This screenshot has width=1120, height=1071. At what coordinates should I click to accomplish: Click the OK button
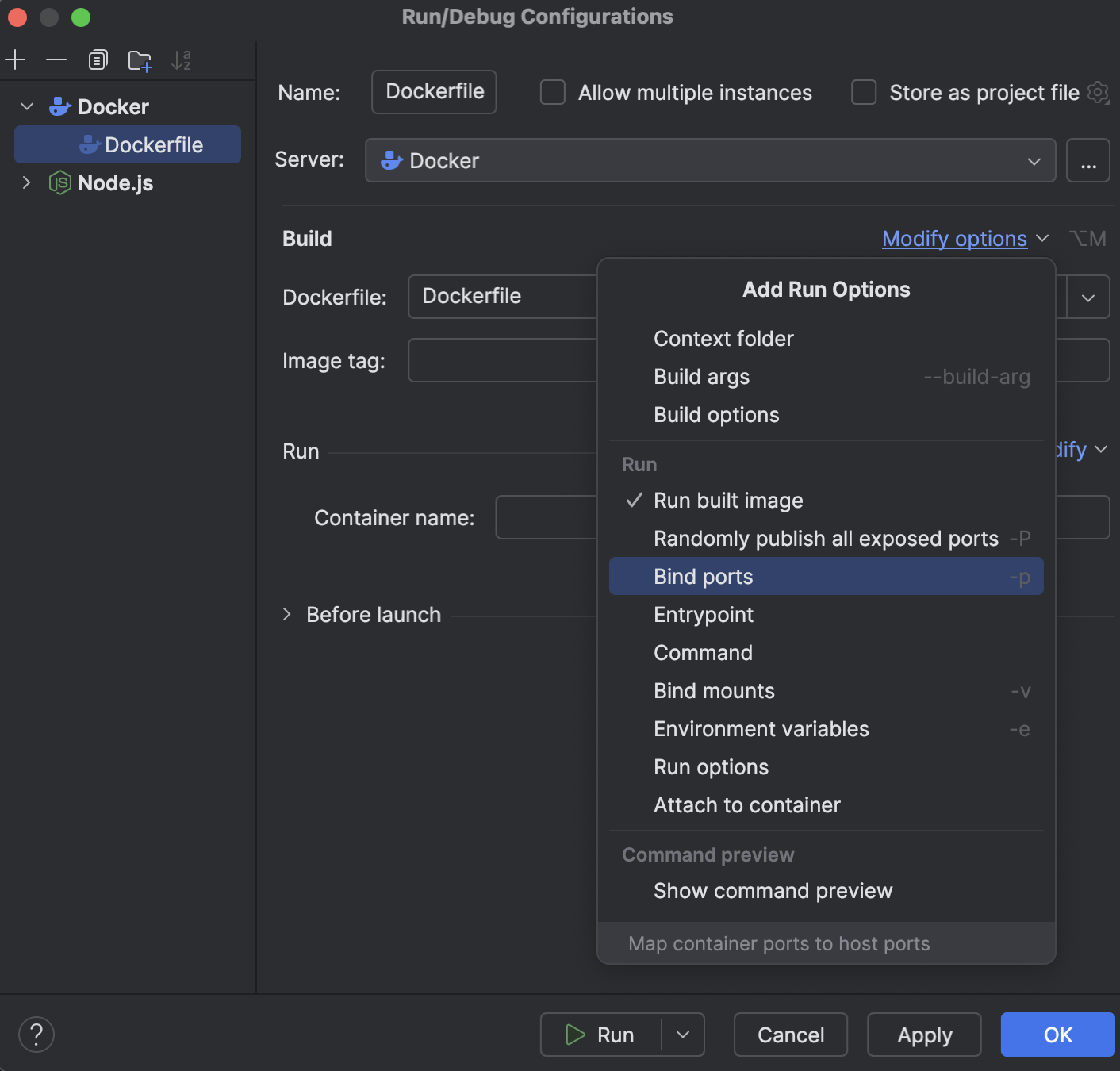coord(1057,1035)
